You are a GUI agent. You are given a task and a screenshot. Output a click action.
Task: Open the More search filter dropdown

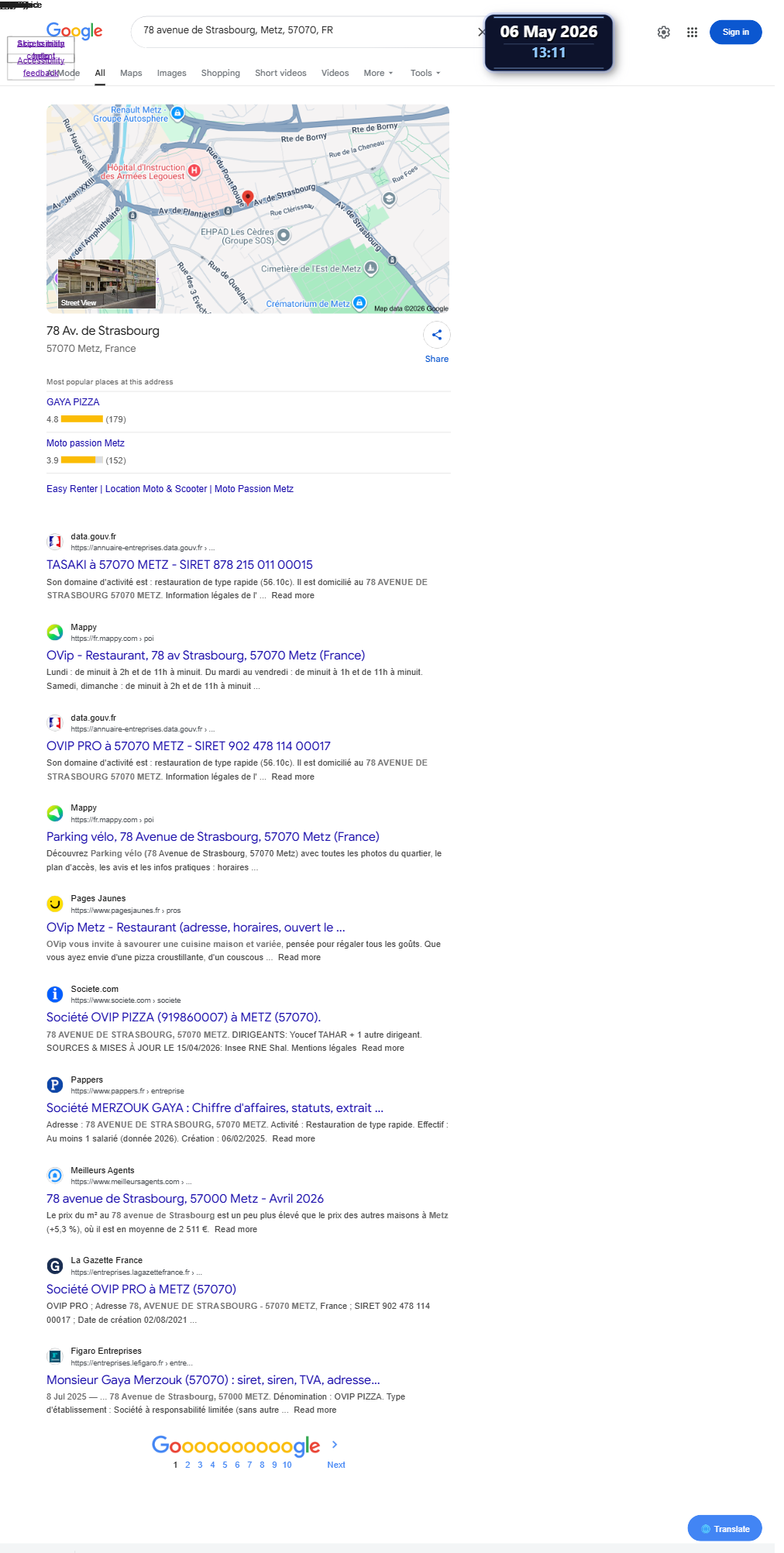378,73
